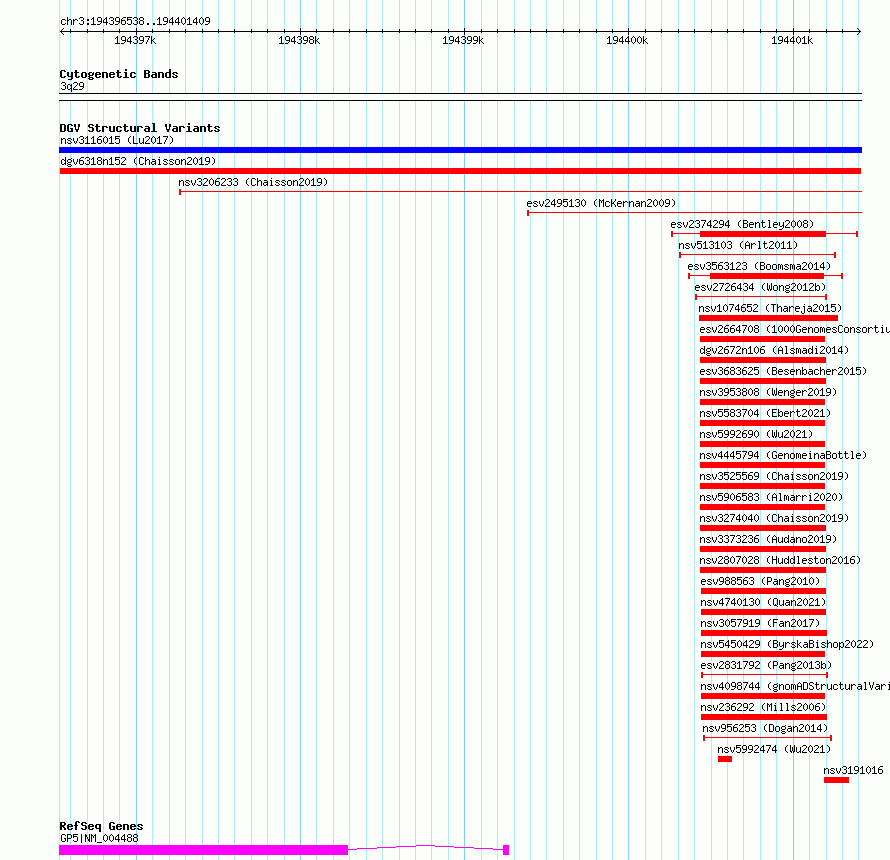Select the 3q29 cytogenetic band label
Viewport: 890px width, 860px height.
tap(72, 86)
